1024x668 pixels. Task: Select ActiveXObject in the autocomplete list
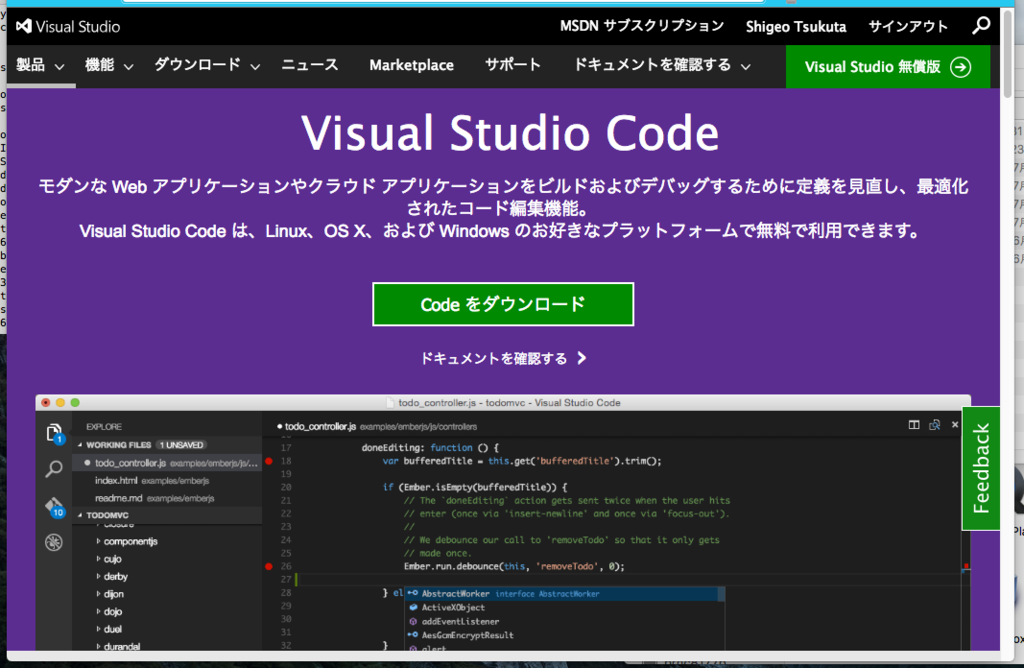click(565, 607)
